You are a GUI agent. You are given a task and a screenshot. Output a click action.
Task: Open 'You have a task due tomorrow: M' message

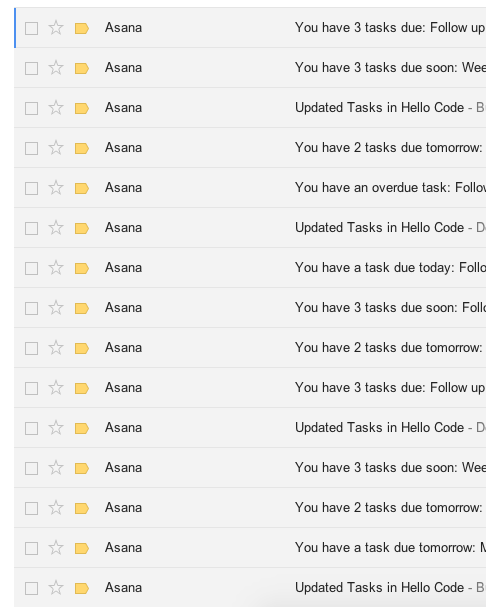390,548
